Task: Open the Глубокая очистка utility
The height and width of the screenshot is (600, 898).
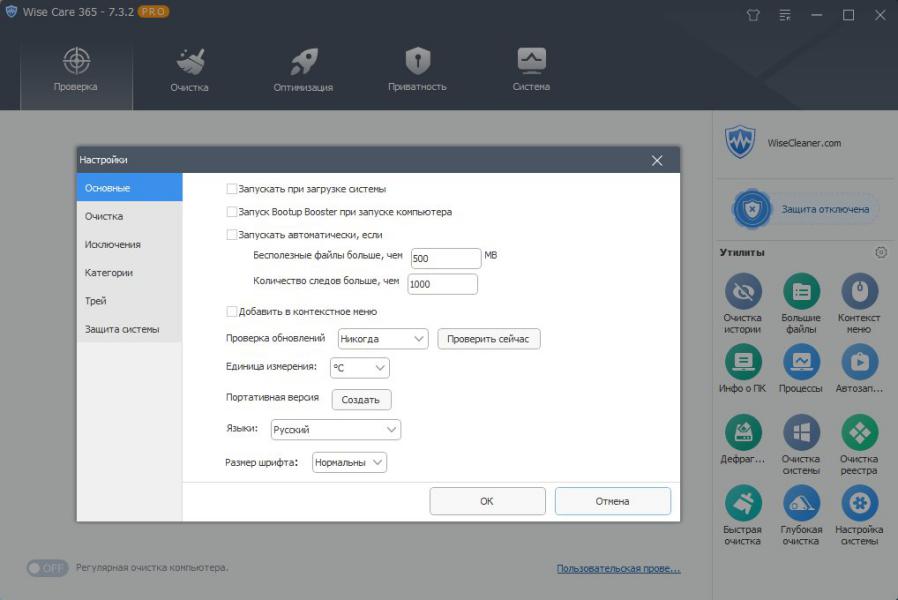Action: [801, 503]
